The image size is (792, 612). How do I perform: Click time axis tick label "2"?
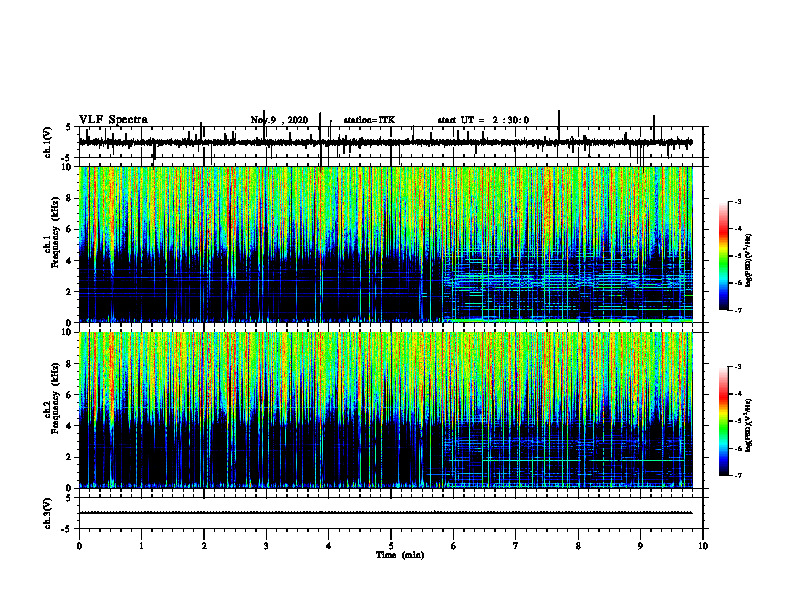click(204, 546)
